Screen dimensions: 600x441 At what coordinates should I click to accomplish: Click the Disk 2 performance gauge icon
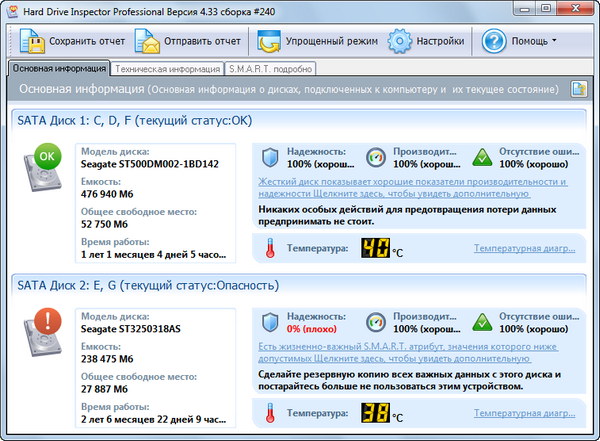376,322
